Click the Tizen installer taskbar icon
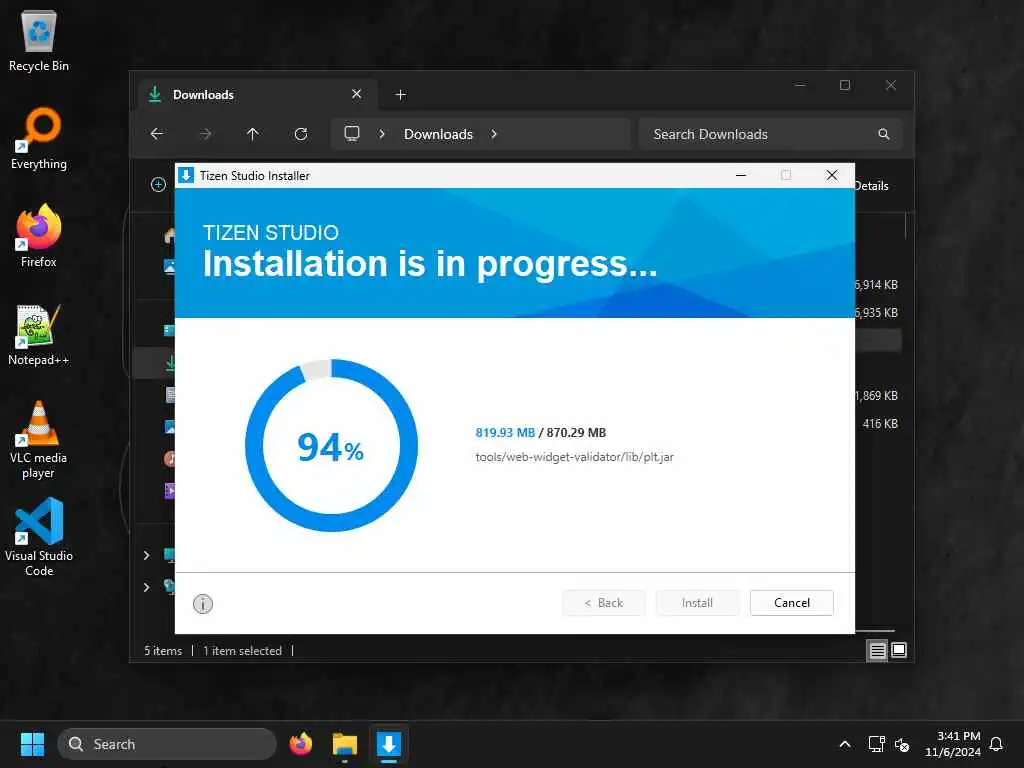 [x=389, y=744]
